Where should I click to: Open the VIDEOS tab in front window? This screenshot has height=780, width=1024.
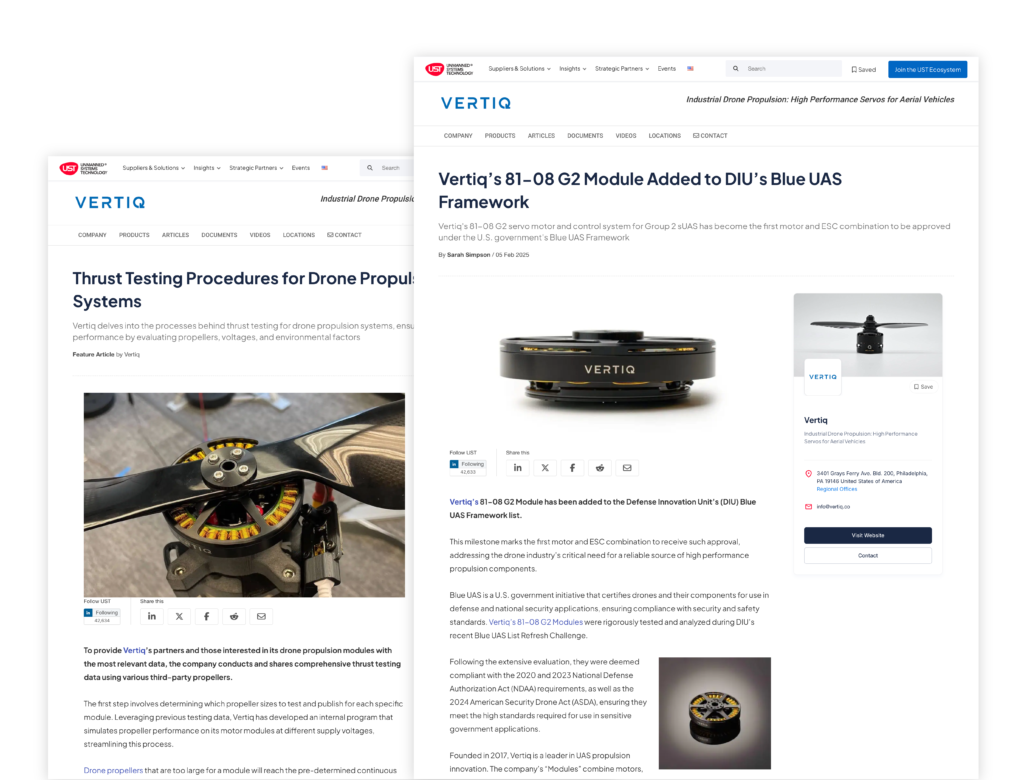click(x=626, y=136)
